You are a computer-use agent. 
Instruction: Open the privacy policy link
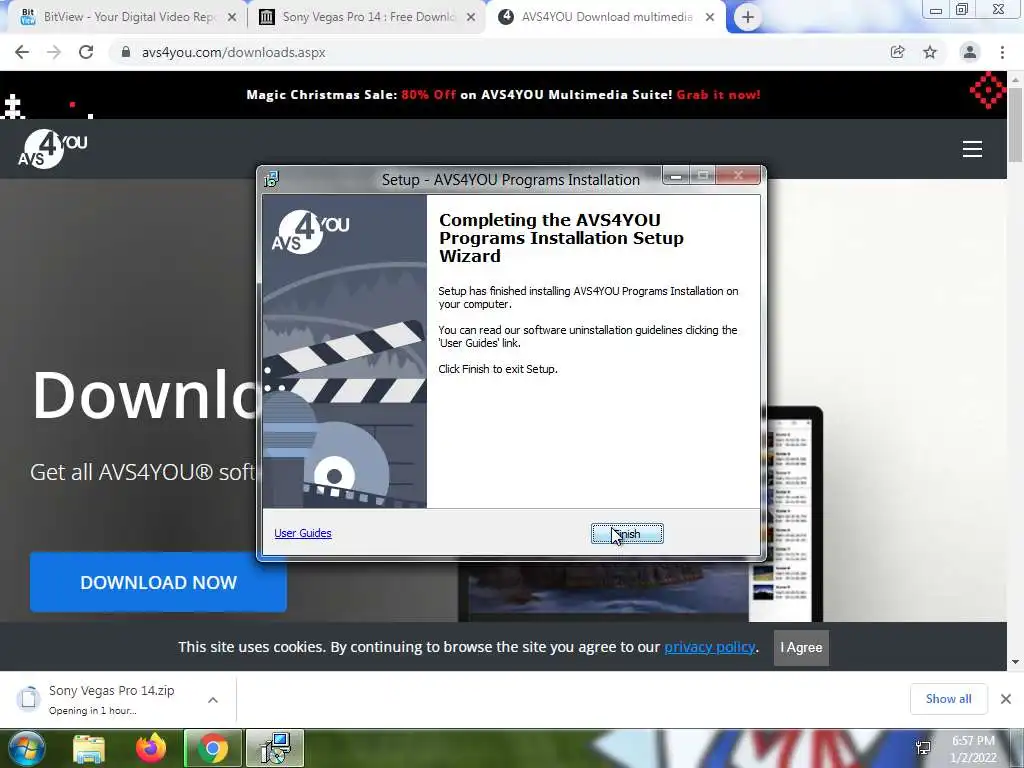pos(710,647)
